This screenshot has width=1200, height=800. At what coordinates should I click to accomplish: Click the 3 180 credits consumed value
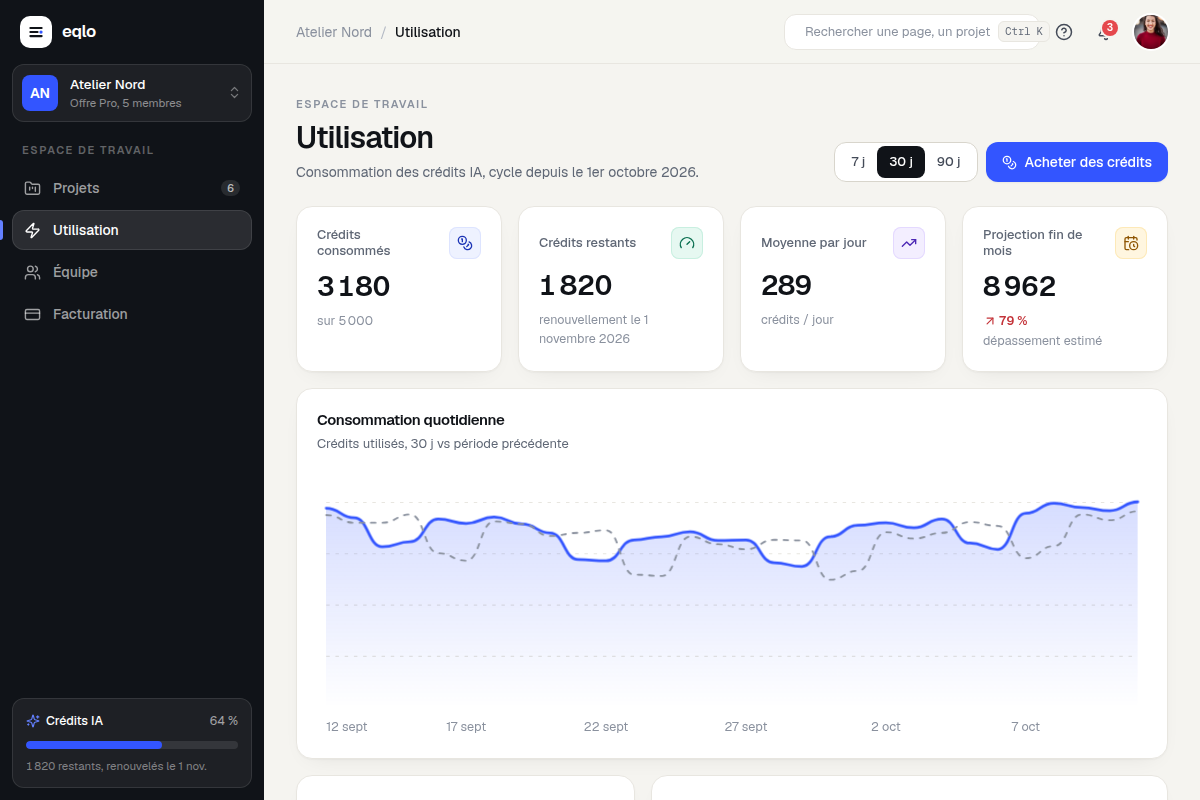[354, 286]
